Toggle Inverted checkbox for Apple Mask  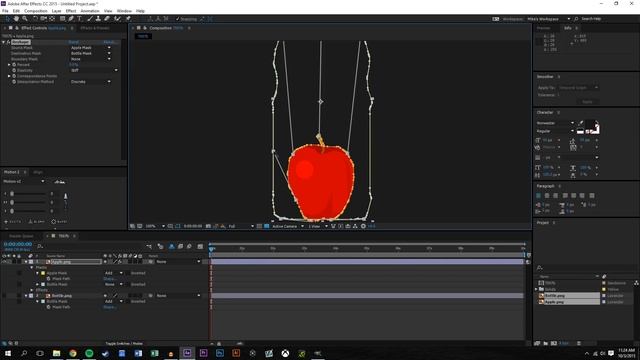click(x=127, y=273)
